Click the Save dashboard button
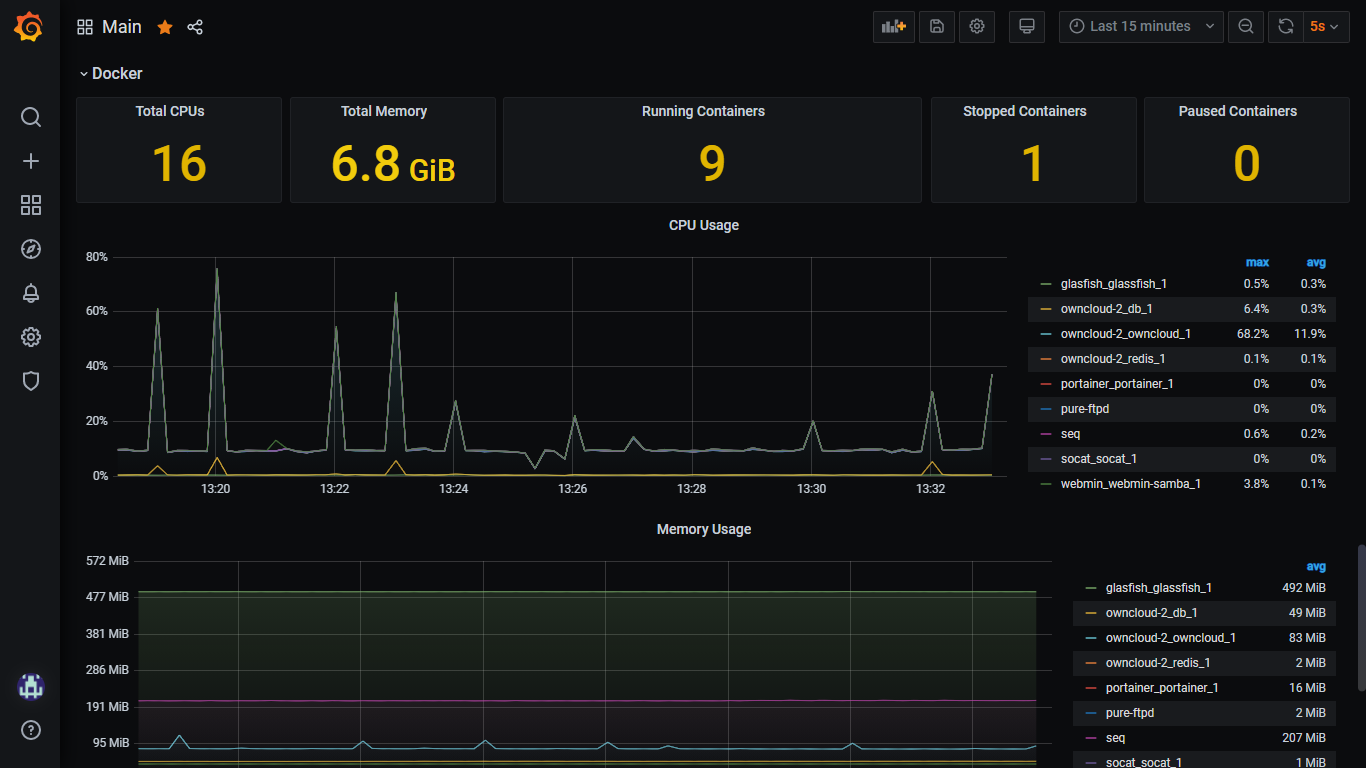This screenshot has height=768, width=1366. [x=937, y=27]
